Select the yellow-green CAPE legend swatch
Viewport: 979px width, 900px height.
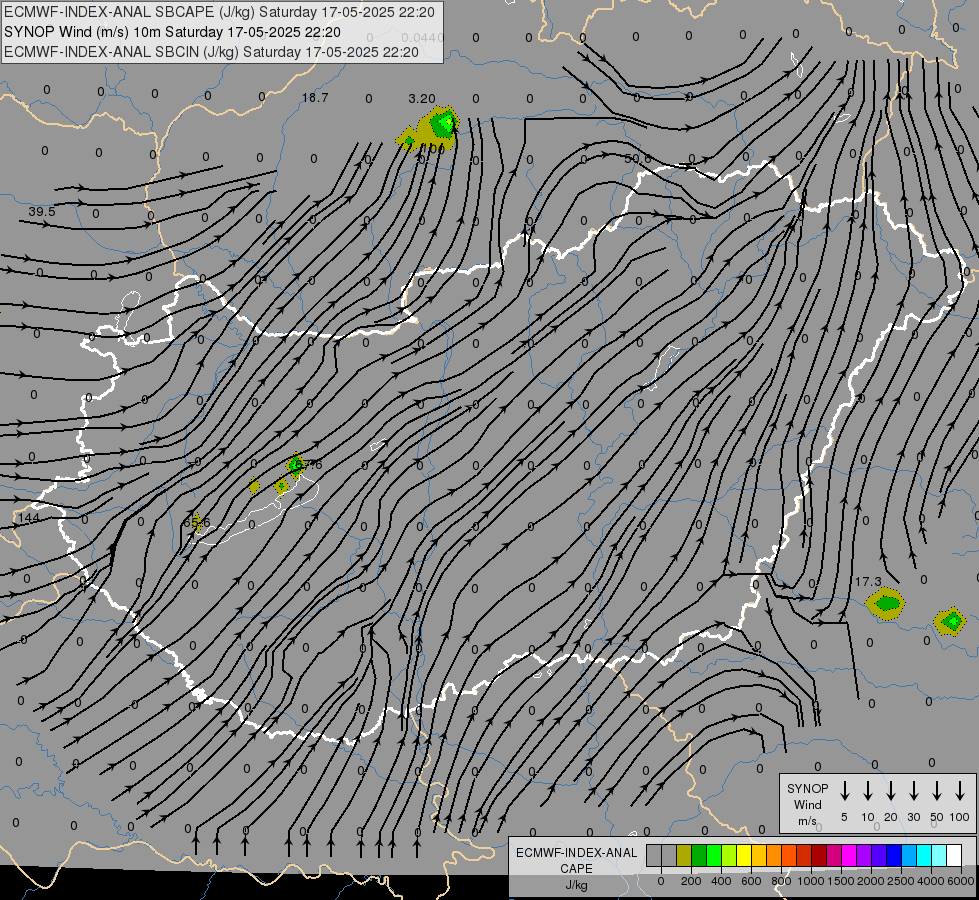pyautogui.click(x=729, y=855)
